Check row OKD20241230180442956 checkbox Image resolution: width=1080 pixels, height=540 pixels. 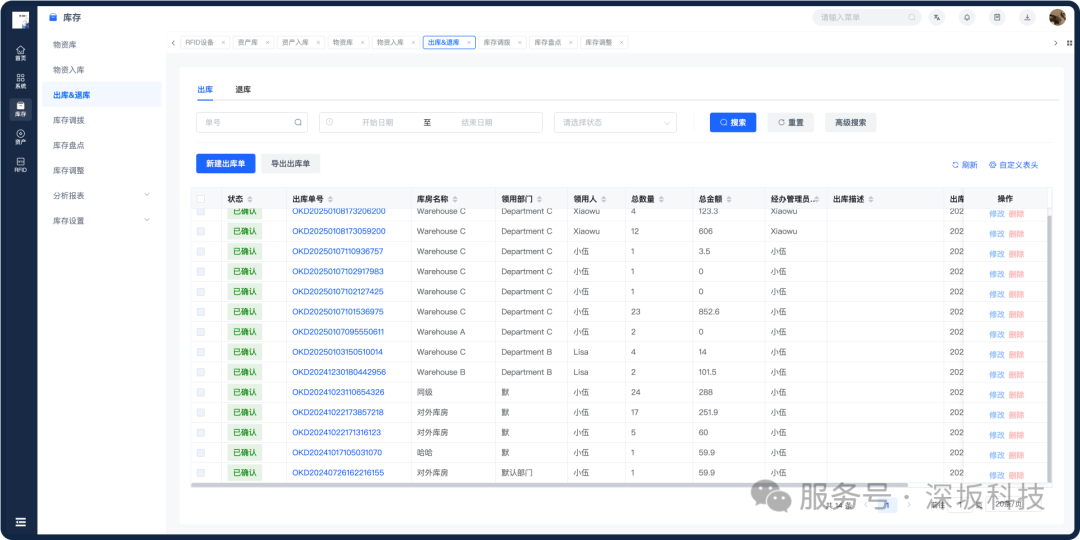(200, 372)
